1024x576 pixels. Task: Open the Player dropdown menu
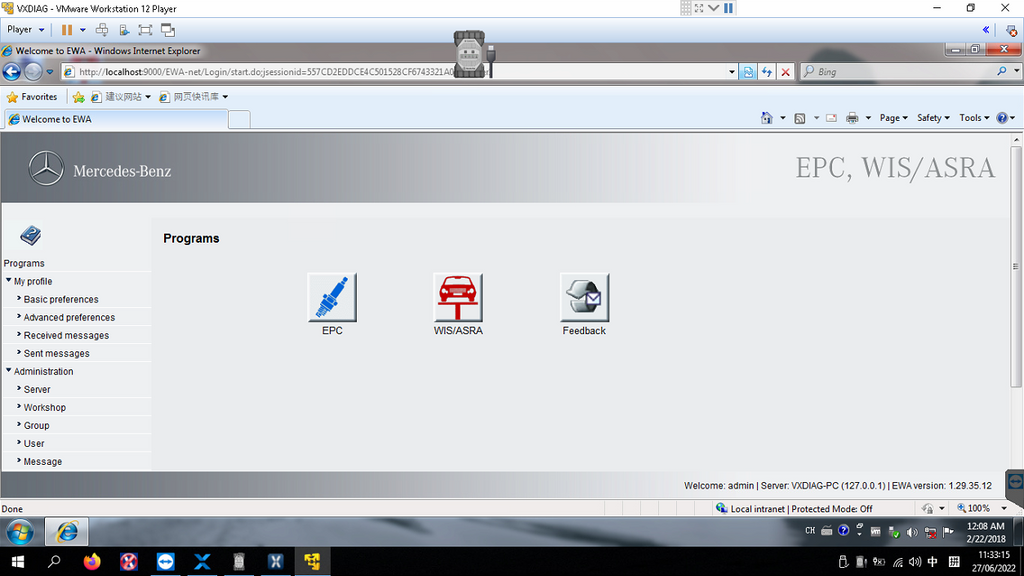pyautogui.click(x=26, y=30)
